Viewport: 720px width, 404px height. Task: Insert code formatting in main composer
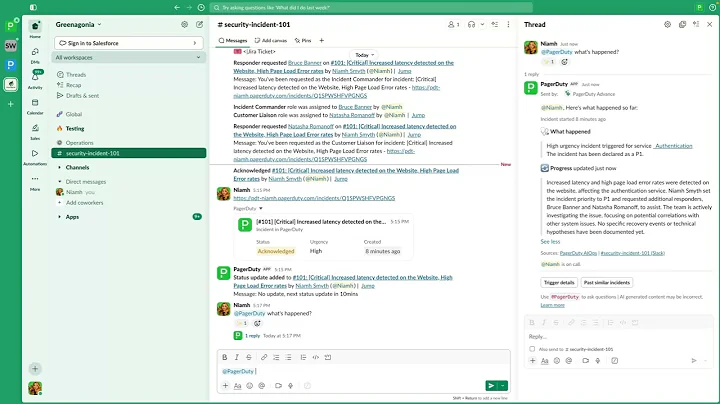click(315, 357)
